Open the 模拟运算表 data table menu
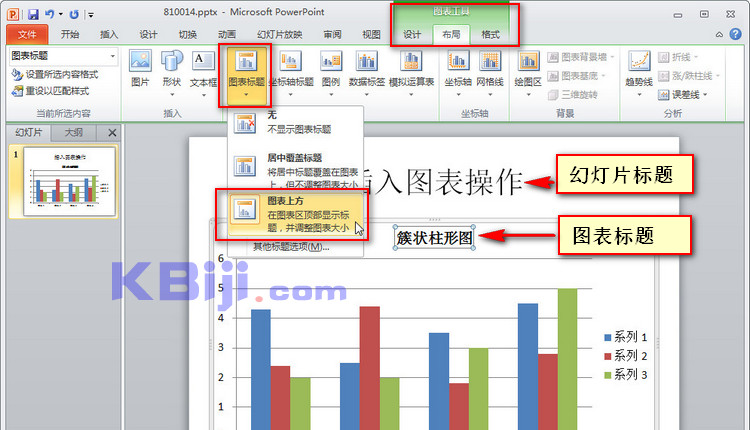Screen dimensions: 750x430 [411, 73]
